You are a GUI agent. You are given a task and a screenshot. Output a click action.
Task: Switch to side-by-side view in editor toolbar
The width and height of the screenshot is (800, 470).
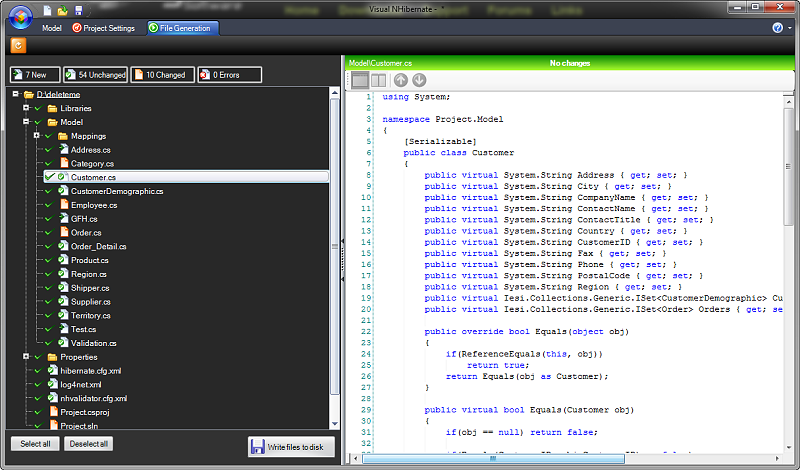379,80
